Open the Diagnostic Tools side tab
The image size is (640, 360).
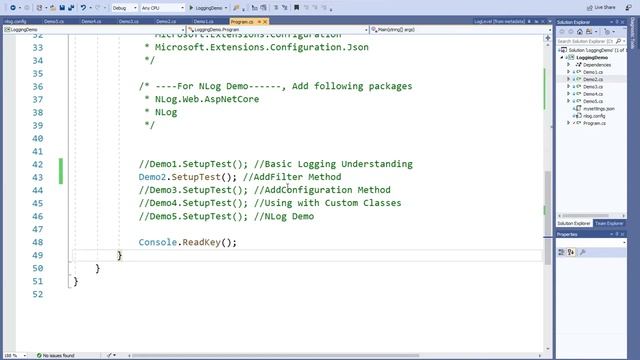click(x=633, y=33)
